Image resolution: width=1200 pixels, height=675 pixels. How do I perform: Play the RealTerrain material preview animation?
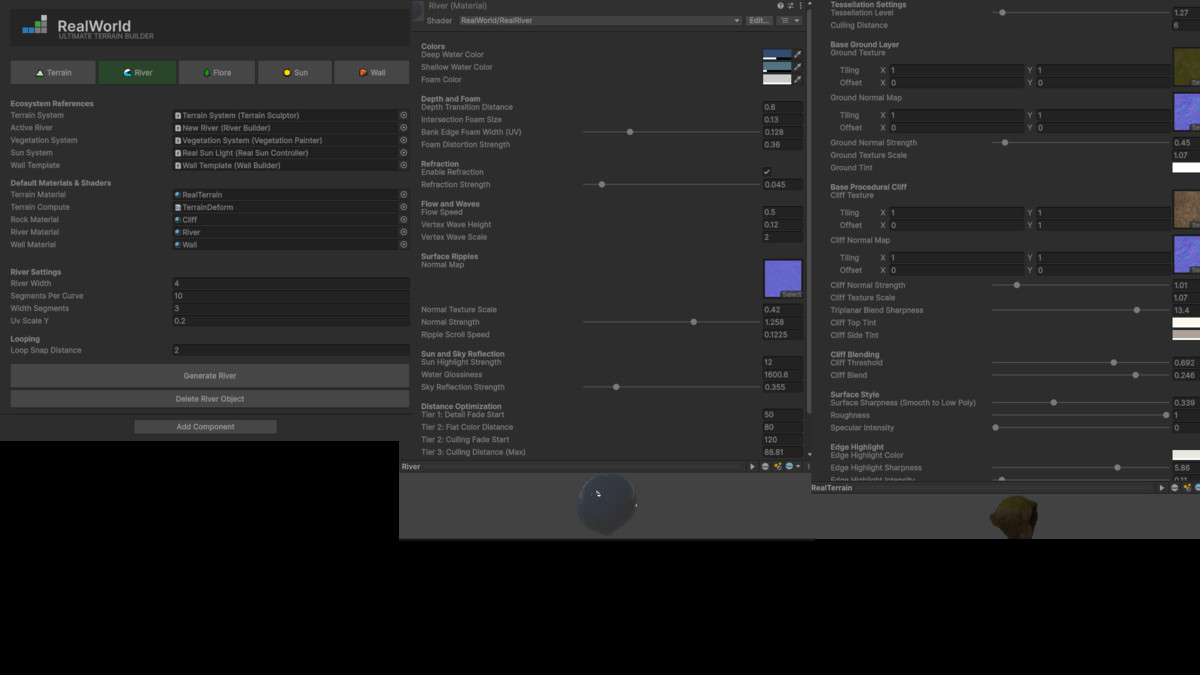1162,488
